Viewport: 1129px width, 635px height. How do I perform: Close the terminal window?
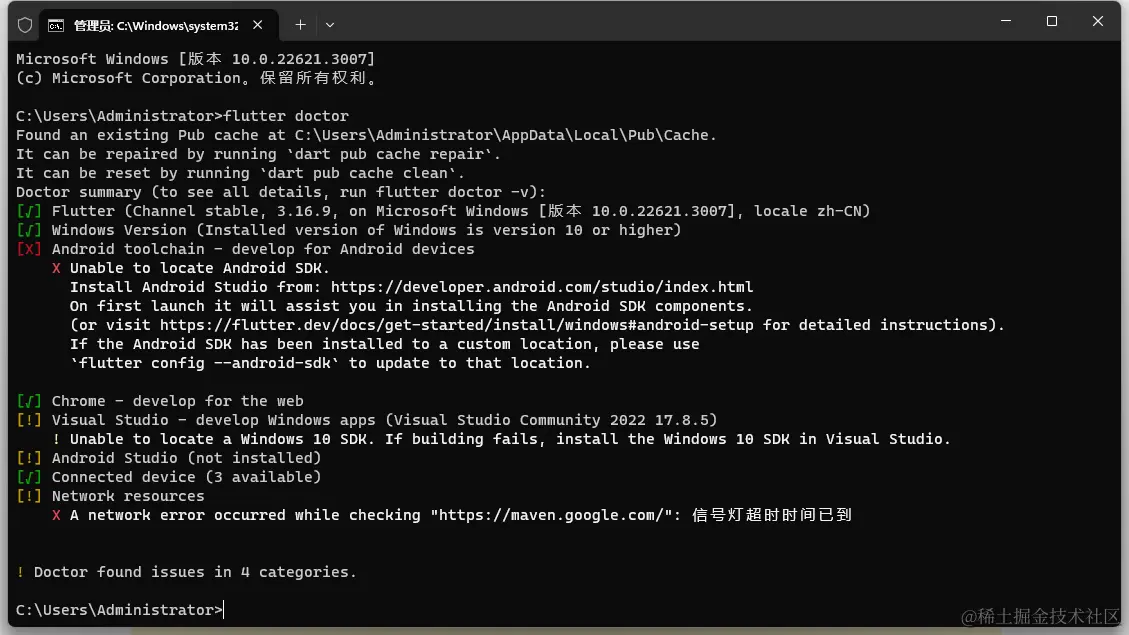(1097, 21)
